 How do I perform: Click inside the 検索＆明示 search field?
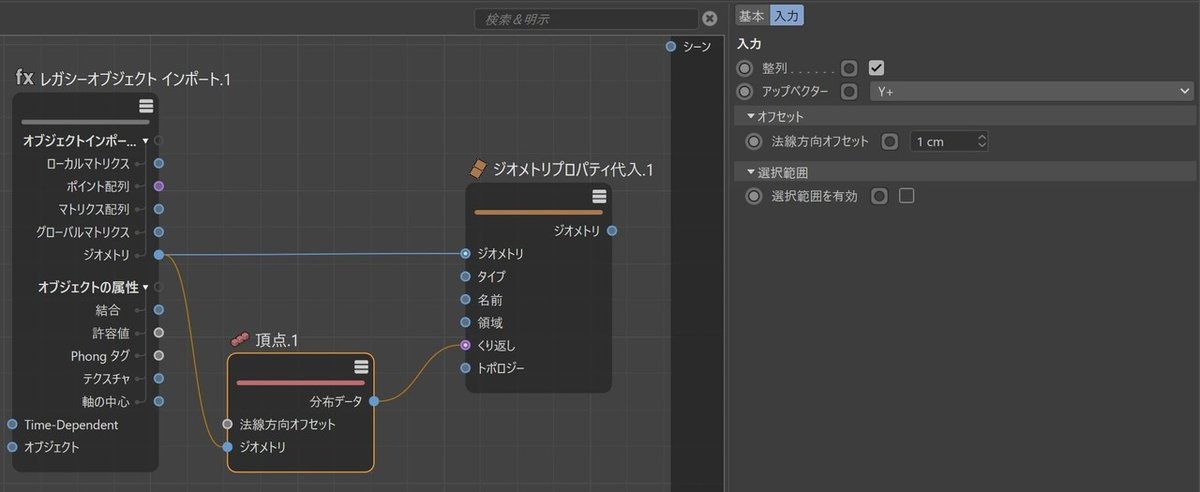587,19
